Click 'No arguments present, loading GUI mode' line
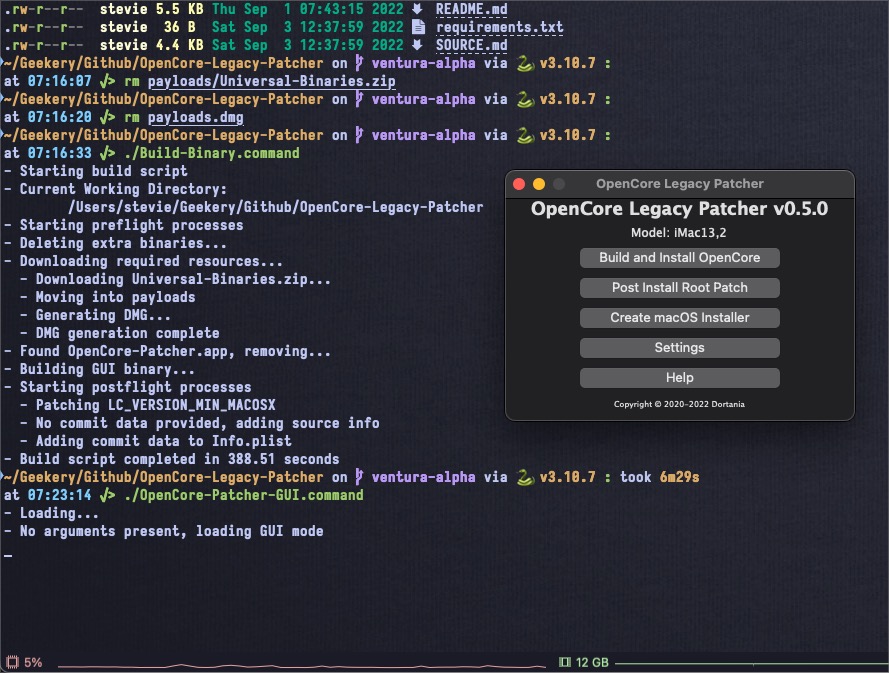 [x=172, y=531]
